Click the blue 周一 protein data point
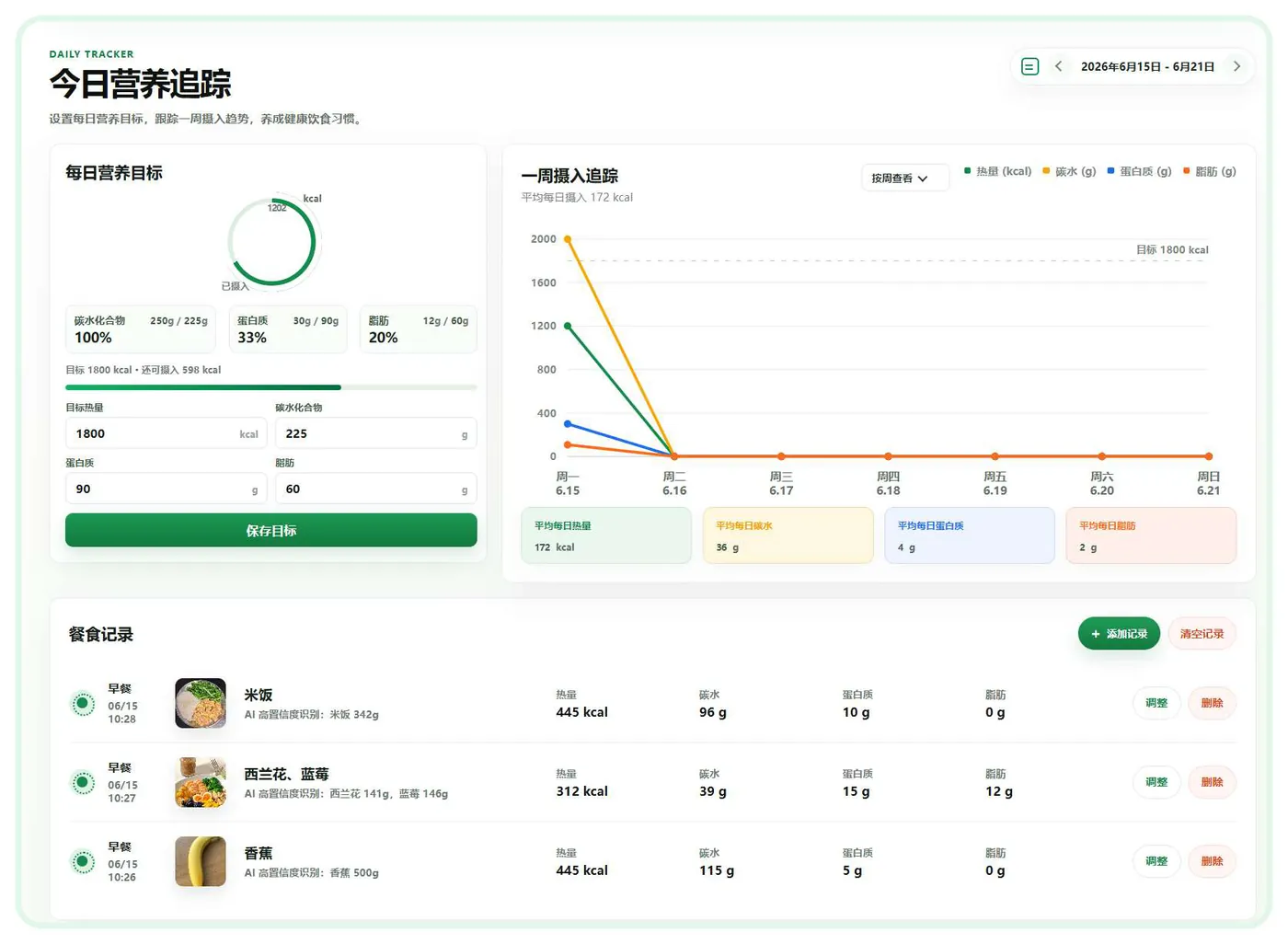This screenshot has width=1288, height=944. tap(568, 424)
